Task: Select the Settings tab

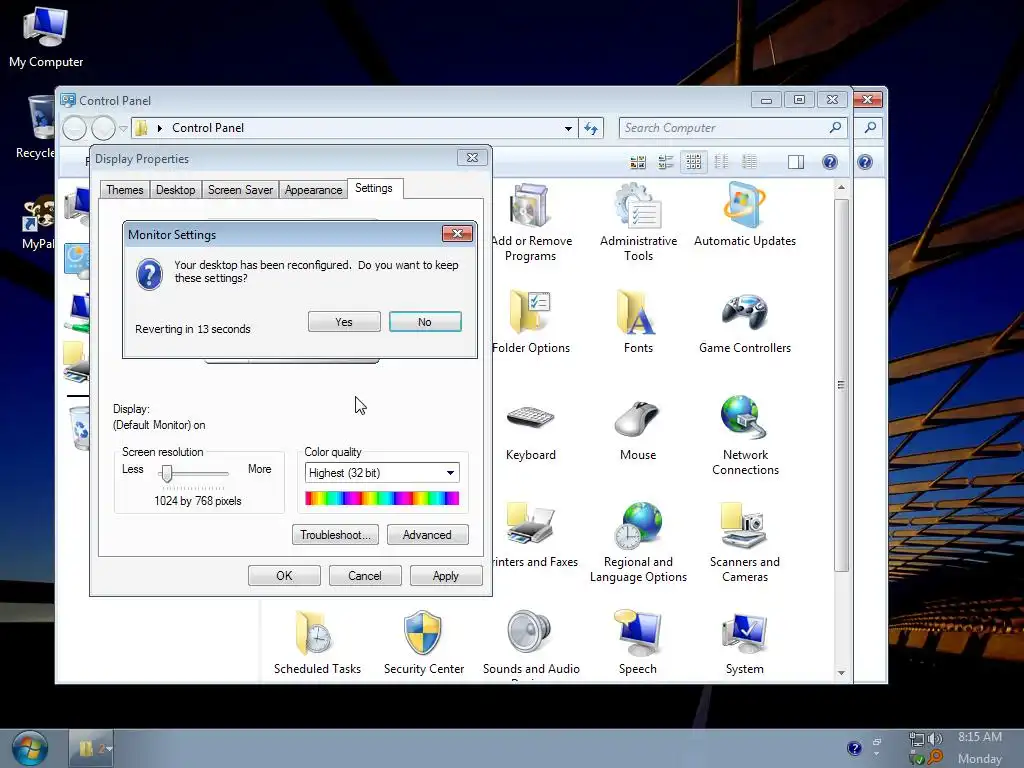Action: click(374, 188)
